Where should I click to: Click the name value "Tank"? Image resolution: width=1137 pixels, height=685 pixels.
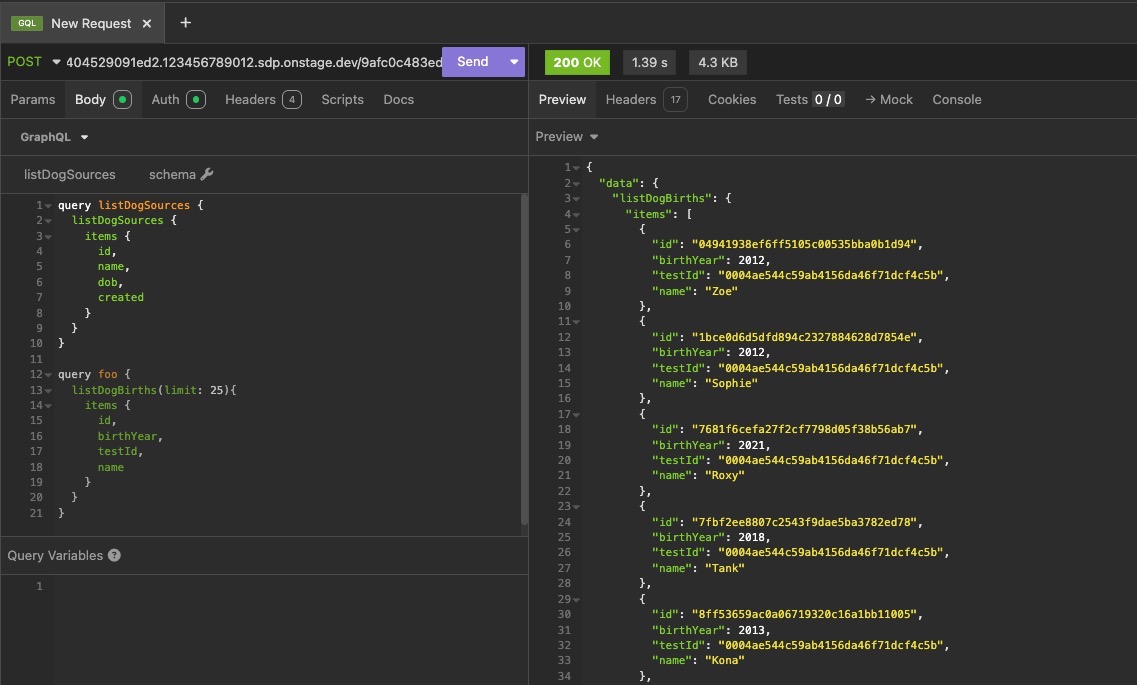724,568
